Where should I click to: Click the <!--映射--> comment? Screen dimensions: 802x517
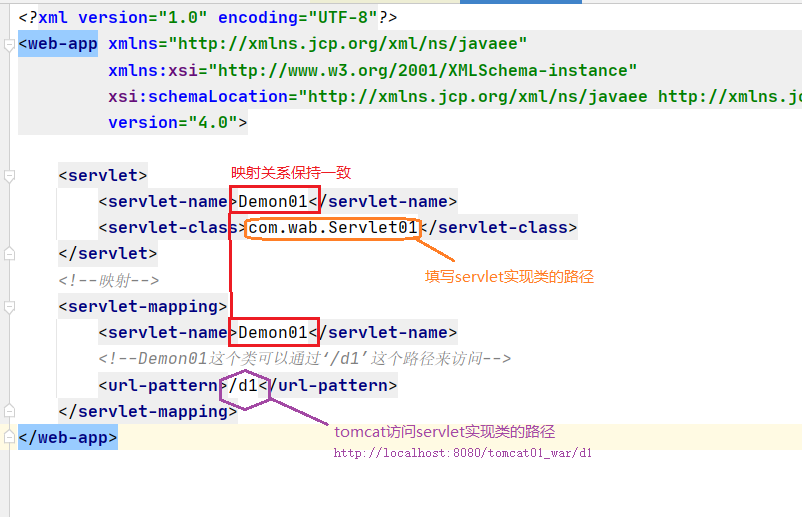coord(109,280)
